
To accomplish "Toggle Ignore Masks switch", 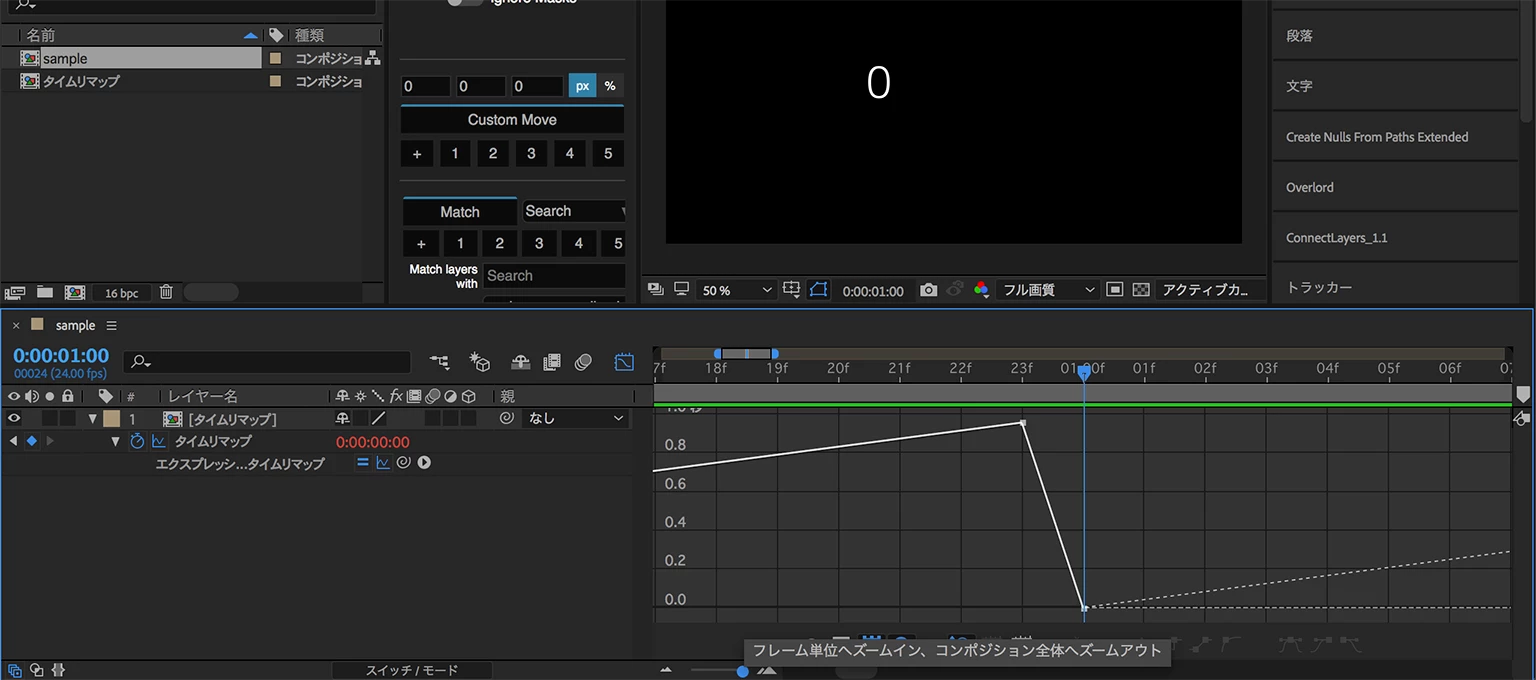I will coord(465,1).
